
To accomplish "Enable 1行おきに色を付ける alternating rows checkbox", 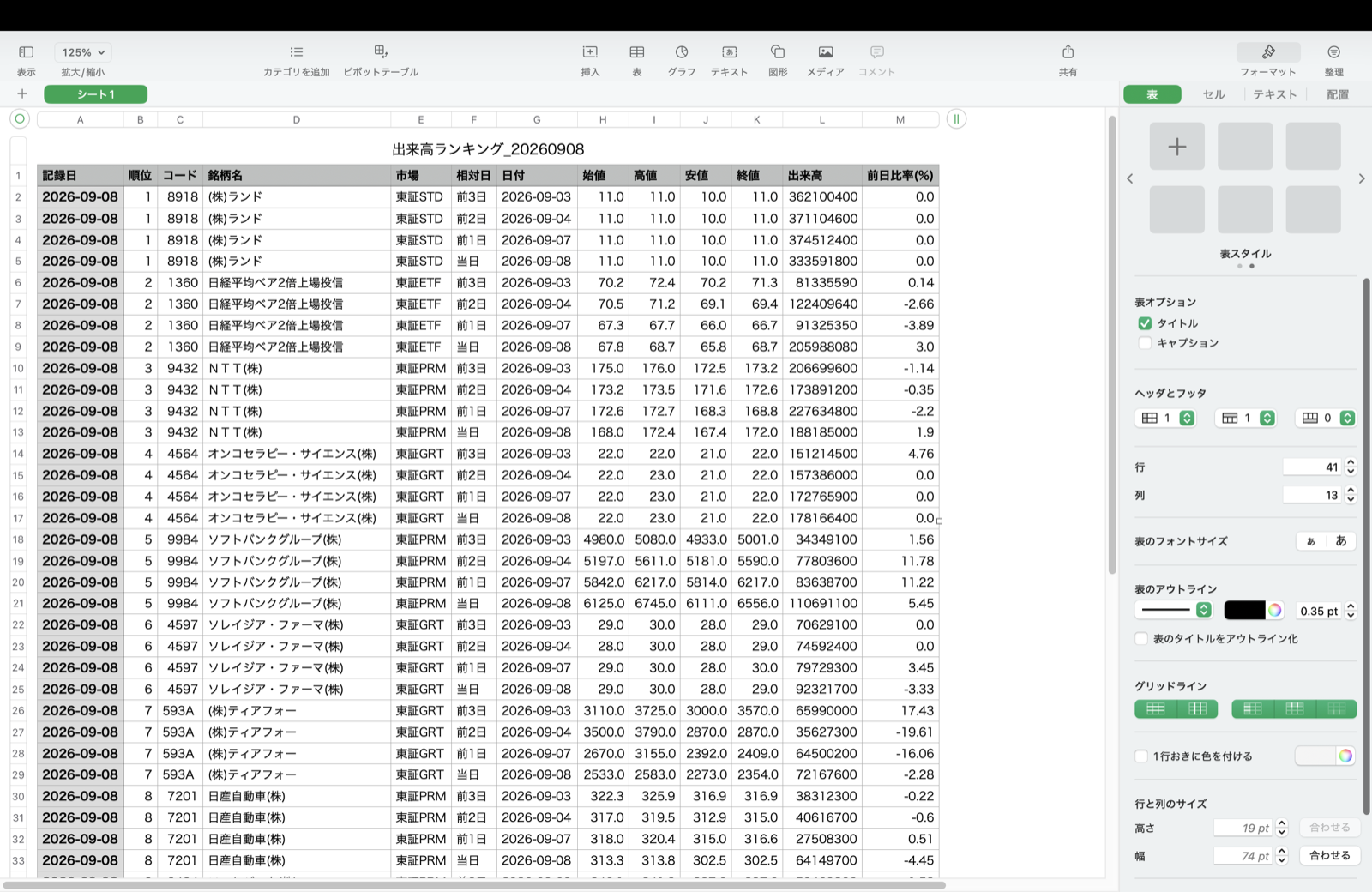I will (x=1141, y=756).
